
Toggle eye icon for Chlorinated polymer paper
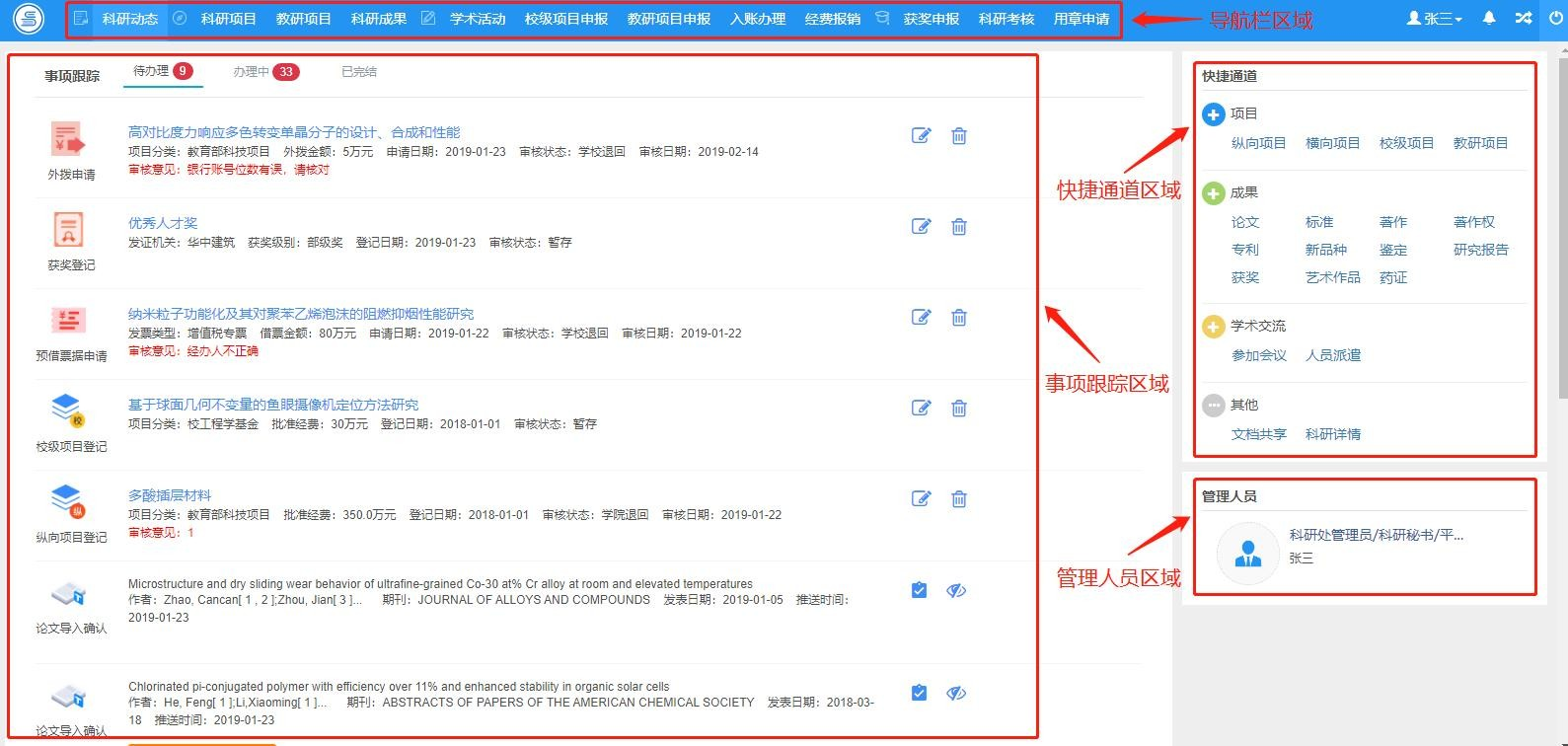point(956,693)
